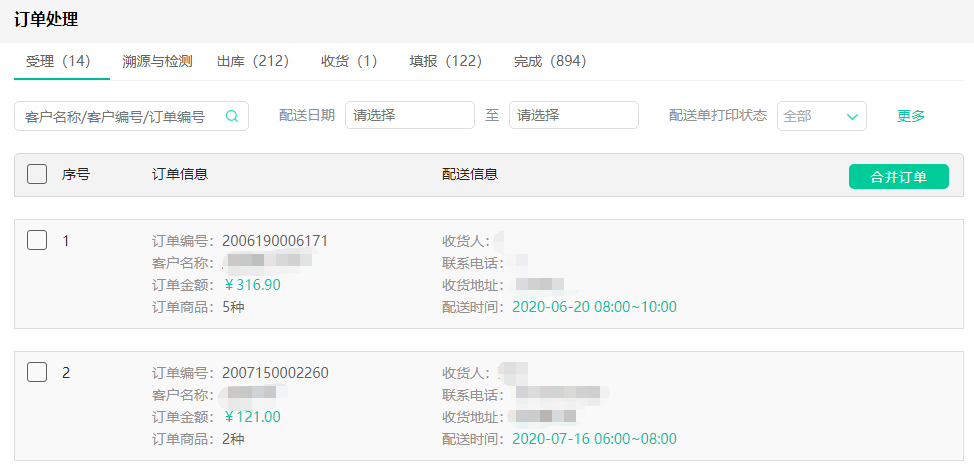Click the search magnifier icon
Image resolution: width=974 pixels, height=469 pixels.
coord(232,116)
